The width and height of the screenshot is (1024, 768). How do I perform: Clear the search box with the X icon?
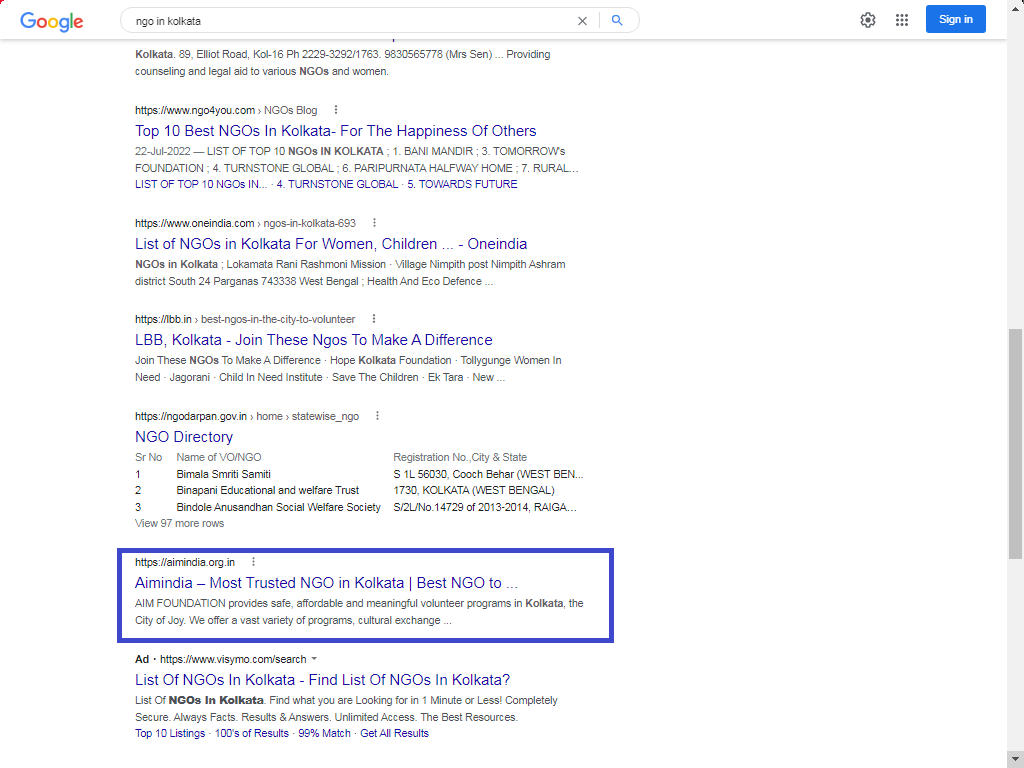click(582, 21)
